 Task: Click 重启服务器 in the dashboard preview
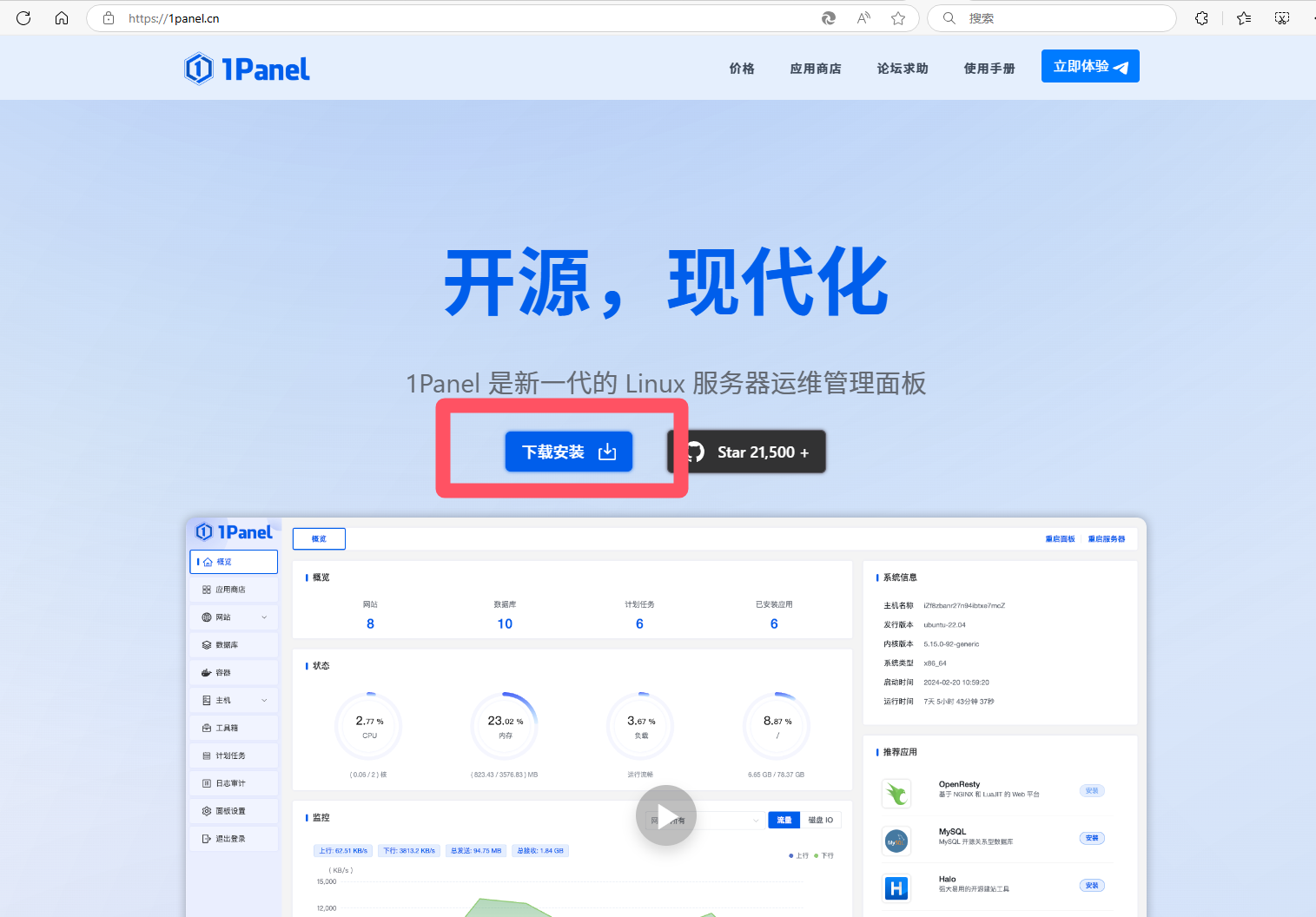[1107, 539]
